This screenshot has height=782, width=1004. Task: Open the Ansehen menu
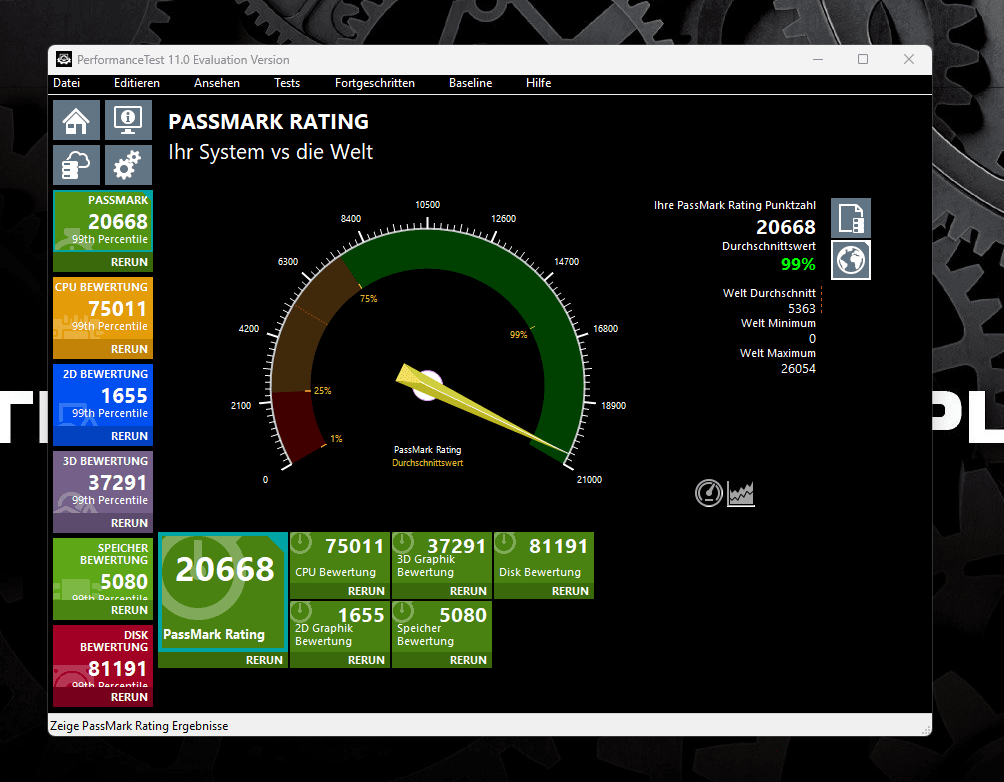click(217, 83)
